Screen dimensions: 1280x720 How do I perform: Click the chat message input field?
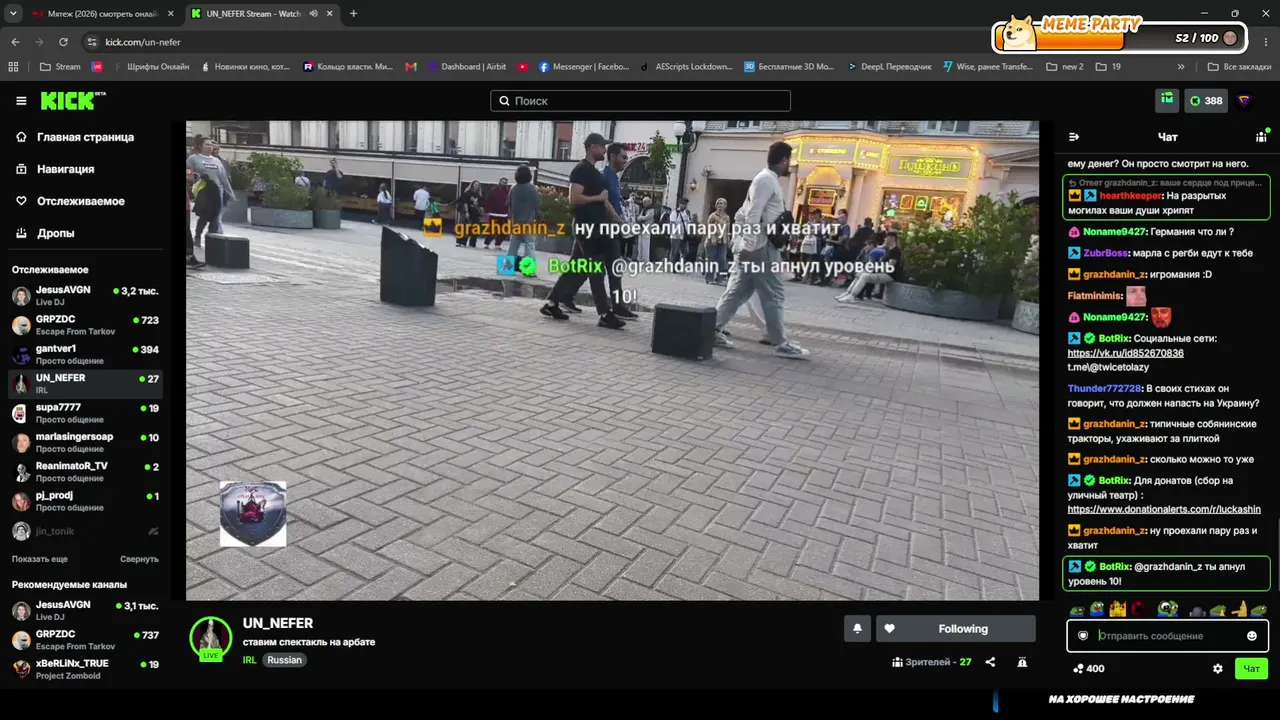[x=1167, y=636]
